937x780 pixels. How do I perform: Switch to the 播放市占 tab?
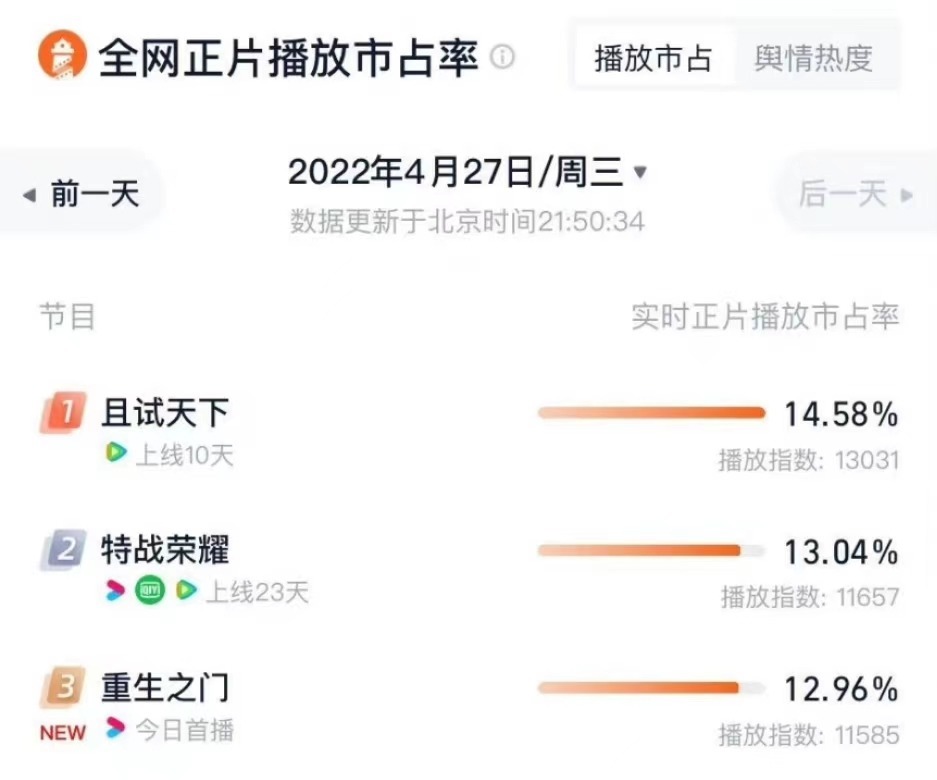pyautogui.click(x=653, y=58)
